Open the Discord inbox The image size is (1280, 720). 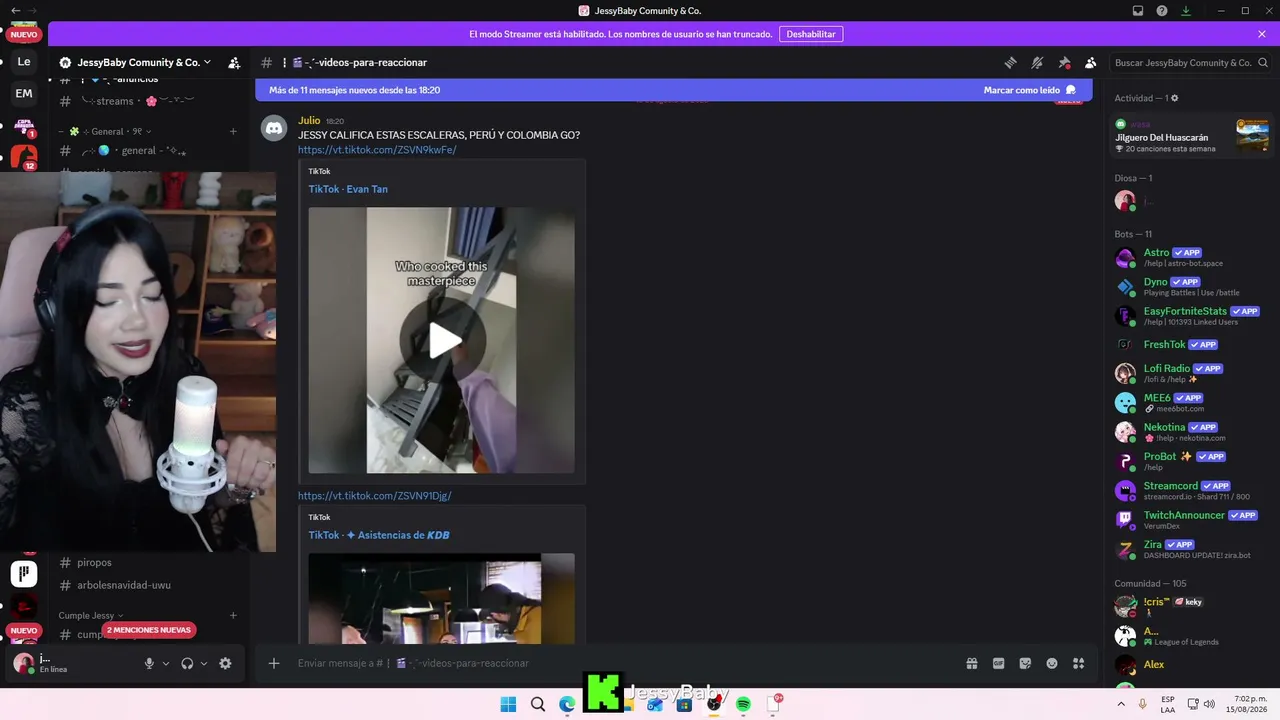point(1138,11)
